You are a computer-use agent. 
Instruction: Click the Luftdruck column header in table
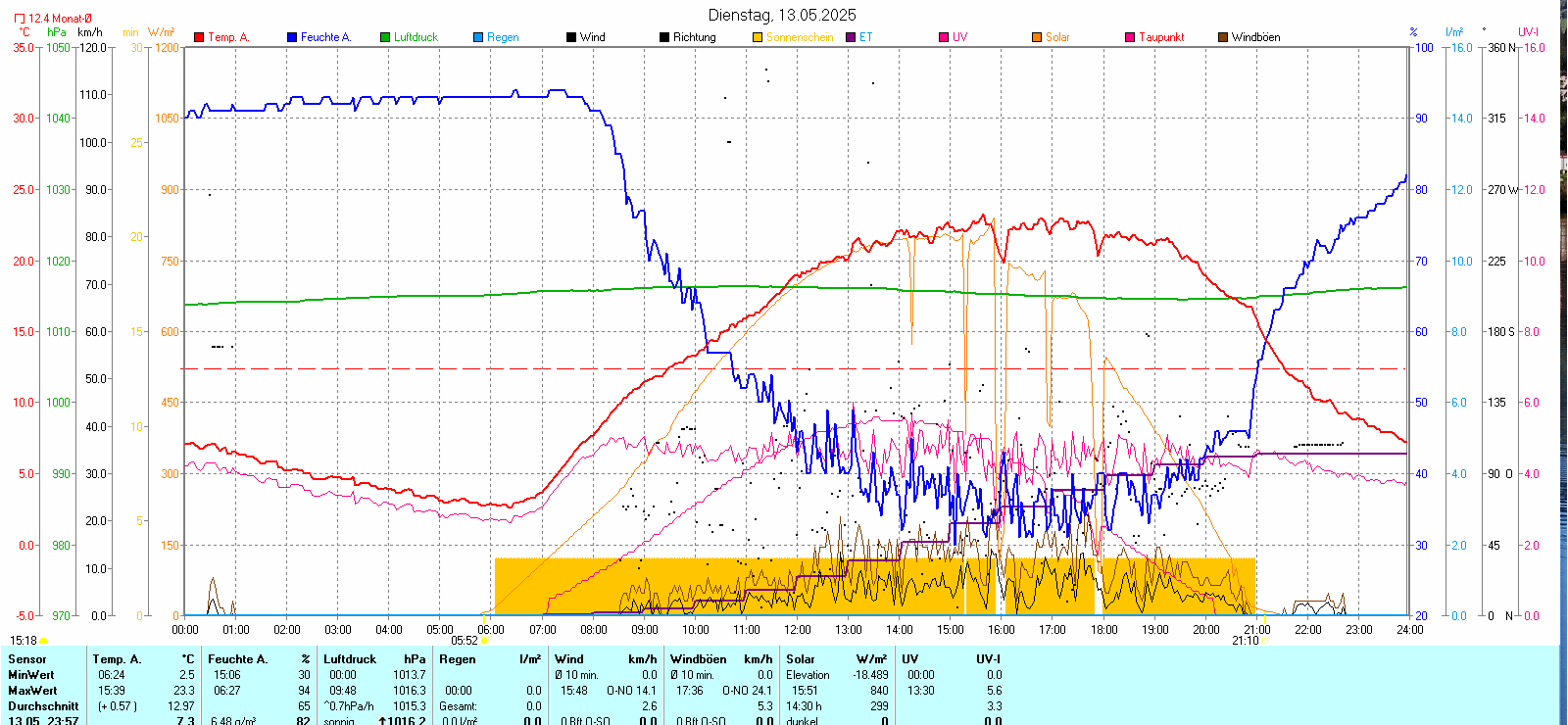point(350,659)
